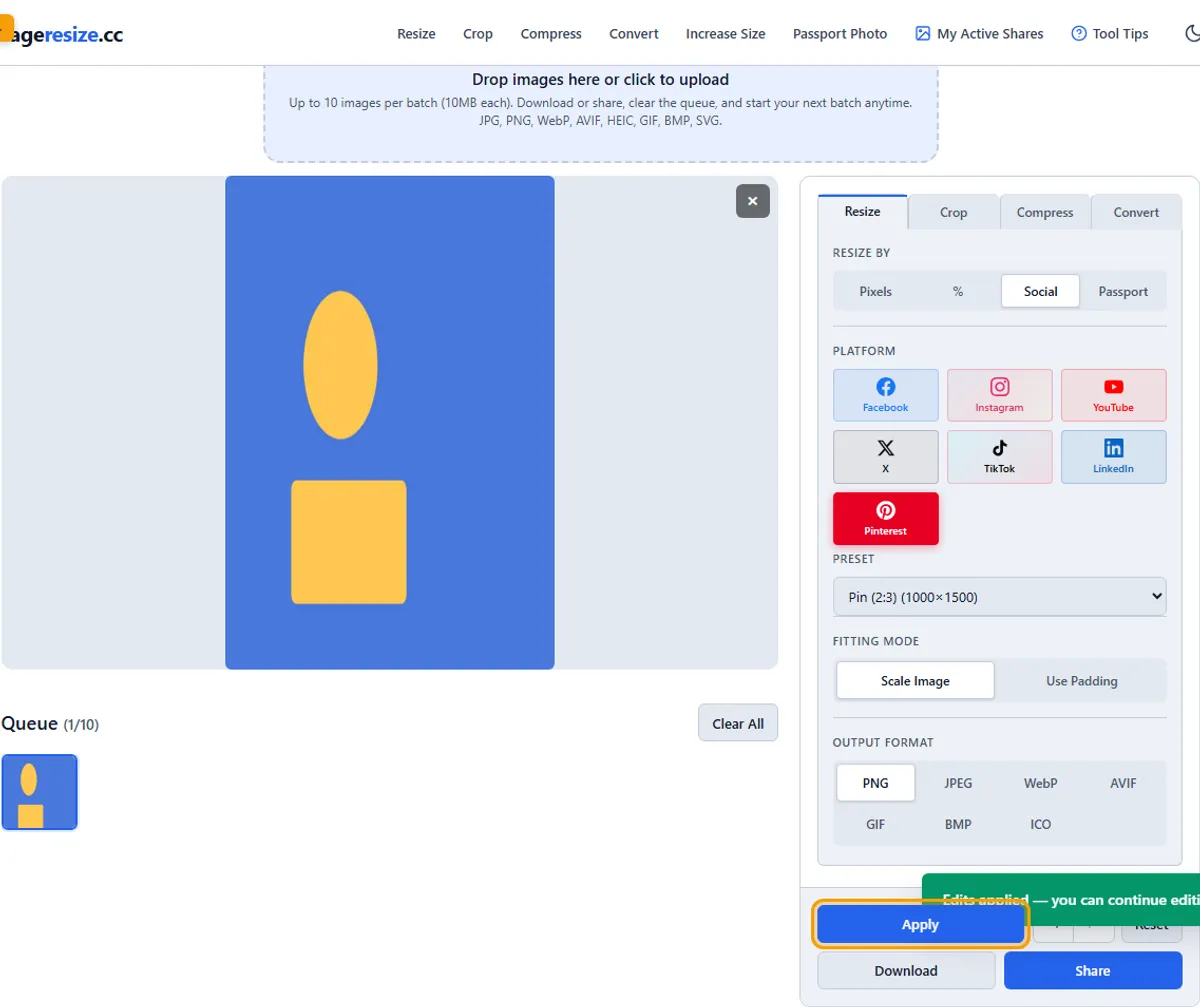Open My Active Shares

tap(979, 33)
